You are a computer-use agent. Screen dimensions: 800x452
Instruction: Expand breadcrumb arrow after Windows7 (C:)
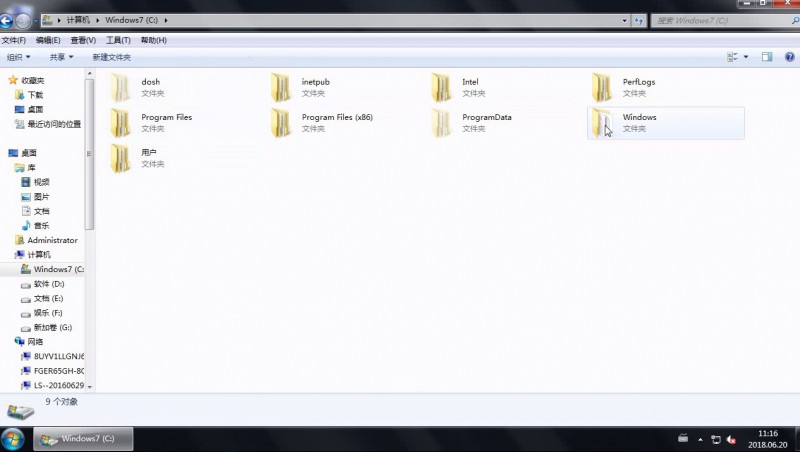166,20
